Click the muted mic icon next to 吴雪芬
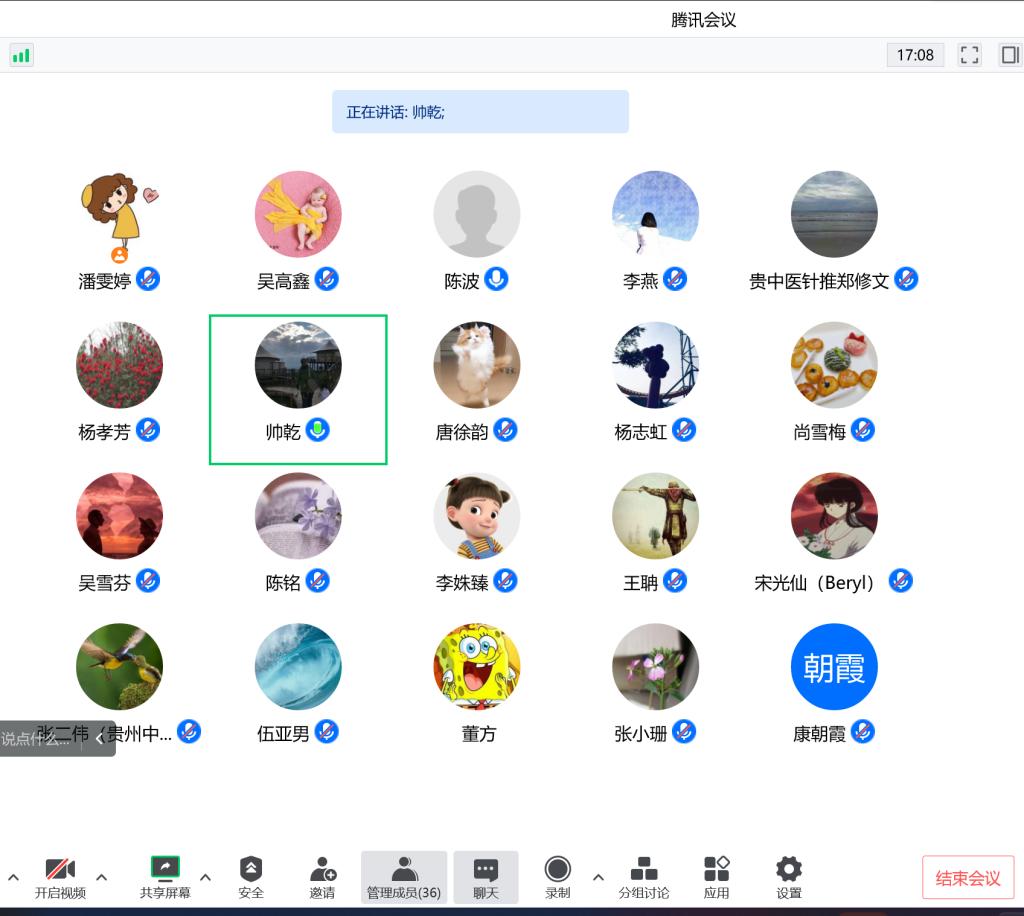Screen dimensions: 1024x916 [x=148, y=581]
